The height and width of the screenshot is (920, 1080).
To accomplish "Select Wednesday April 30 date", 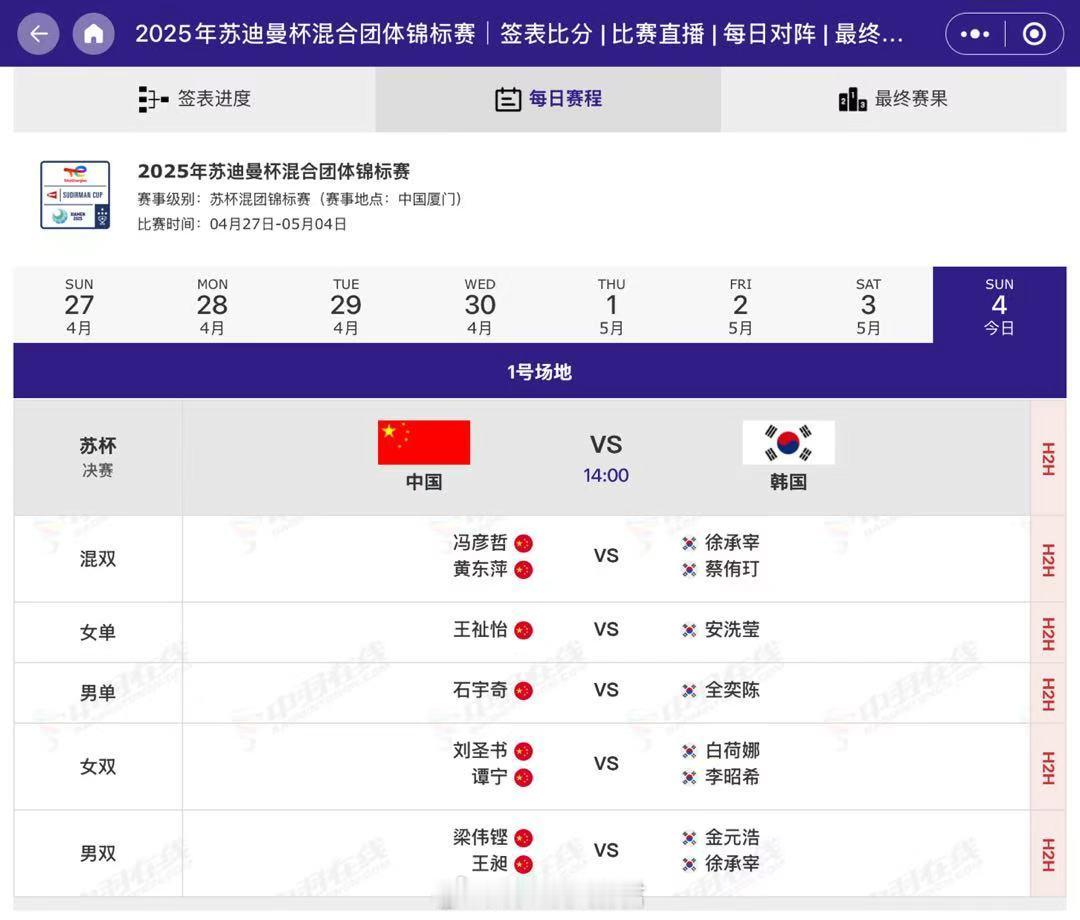I will tap(479, 305).
